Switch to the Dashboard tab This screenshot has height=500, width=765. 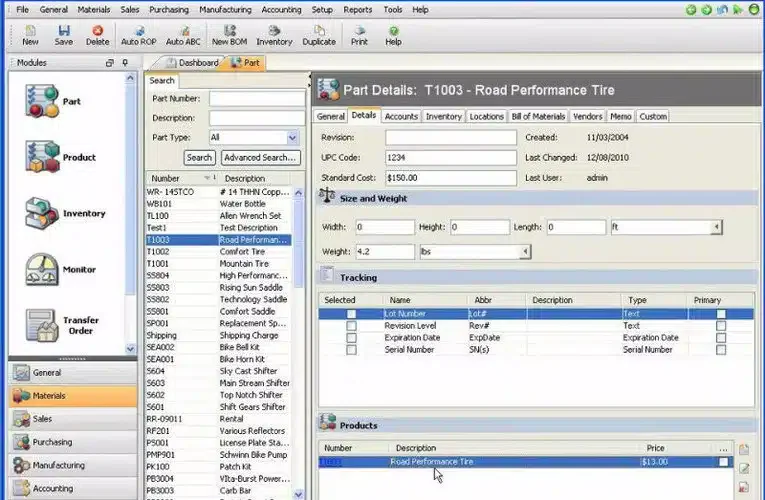coord(192,63)
